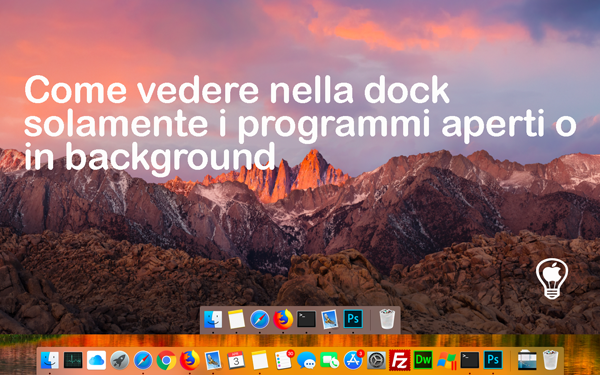The width and height of the screenshot is (600, 375).
Task: Open Notes in the smaller upper dock
Action: tap(236, 319)
